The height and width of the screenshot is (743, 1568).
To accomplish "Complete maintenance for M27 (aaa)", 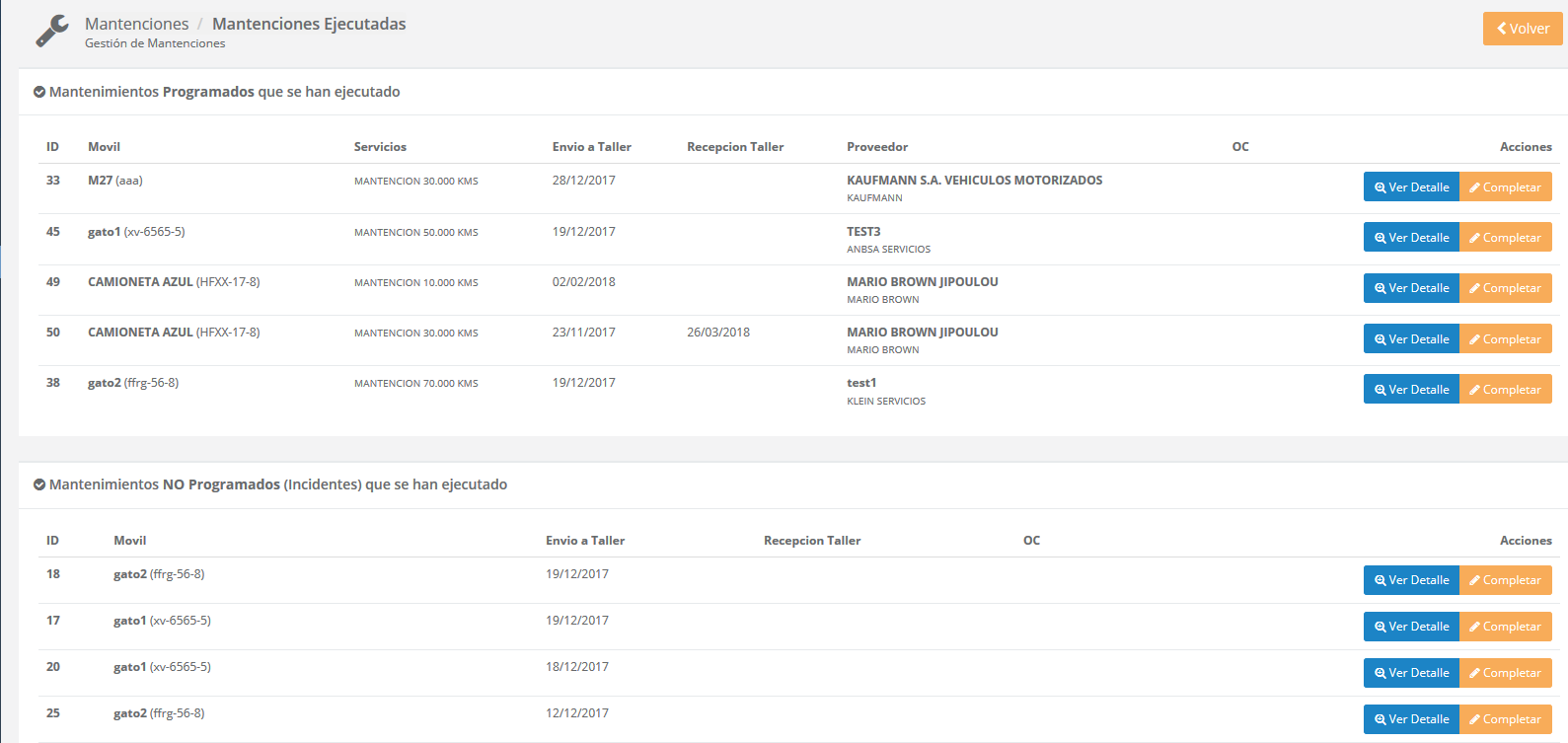I will [1505, 186].
